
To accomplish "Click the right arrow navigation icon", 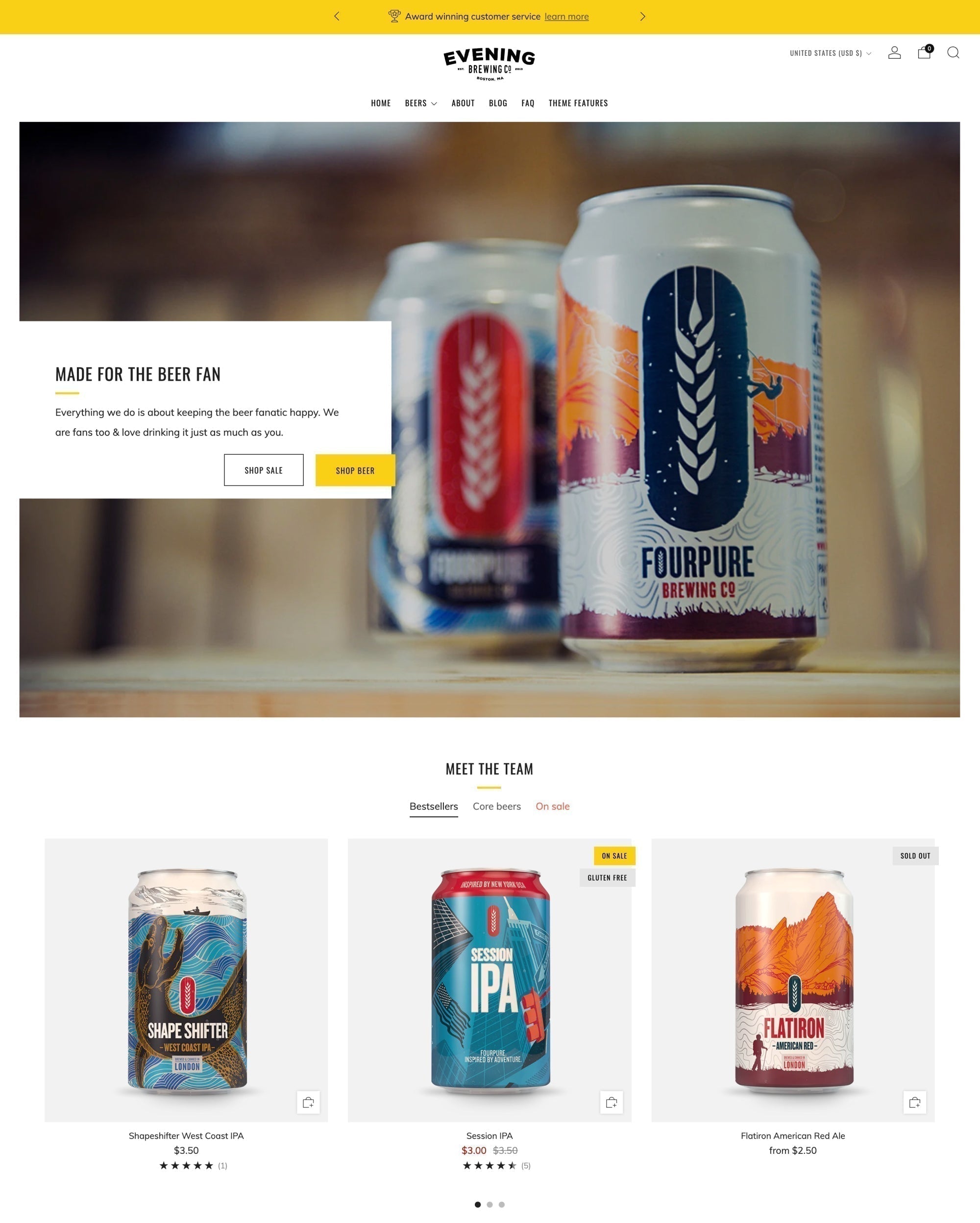I will pos(643,16).
